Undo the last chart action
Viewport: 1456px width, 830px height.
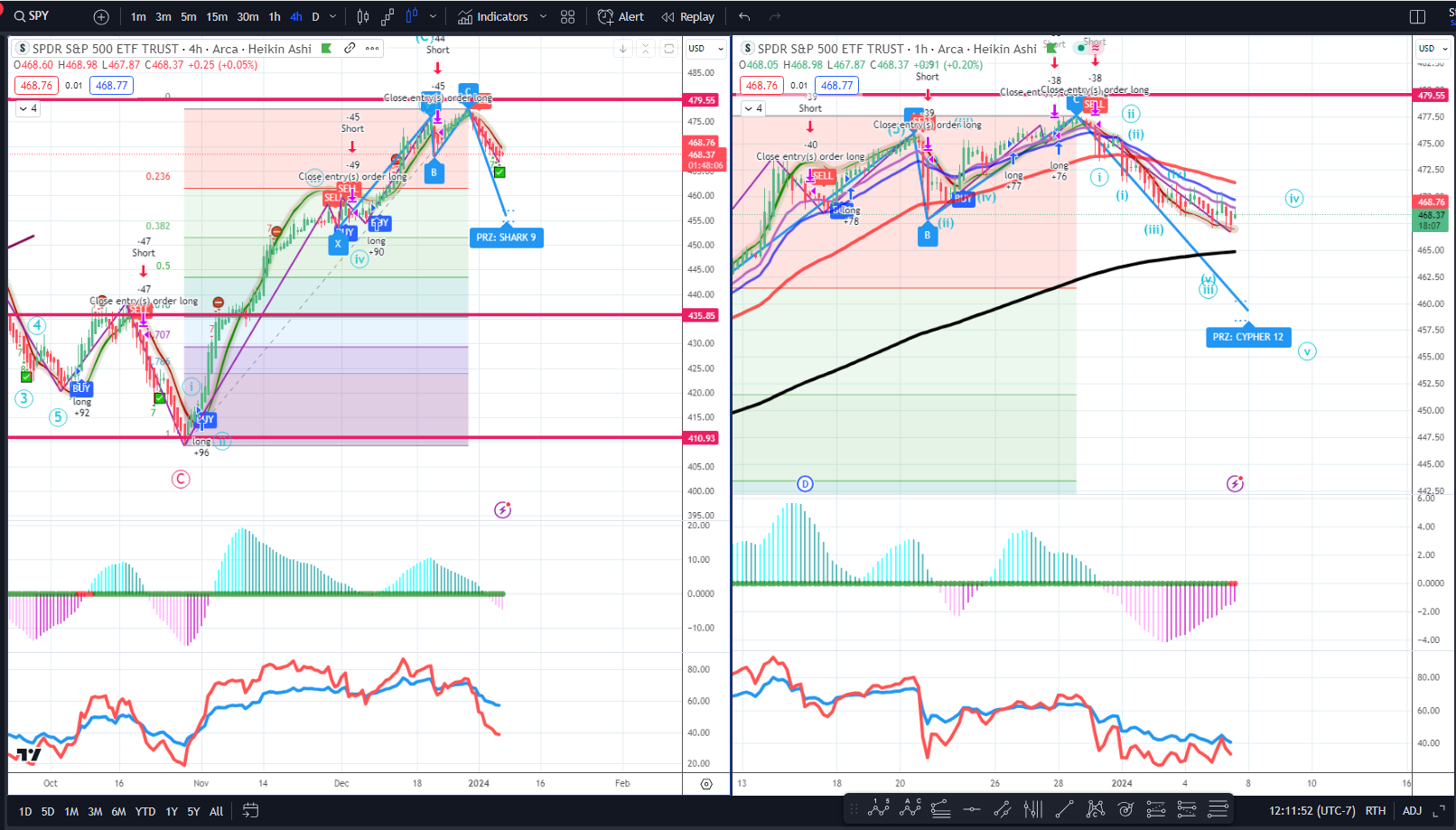(x=744, y=16)
